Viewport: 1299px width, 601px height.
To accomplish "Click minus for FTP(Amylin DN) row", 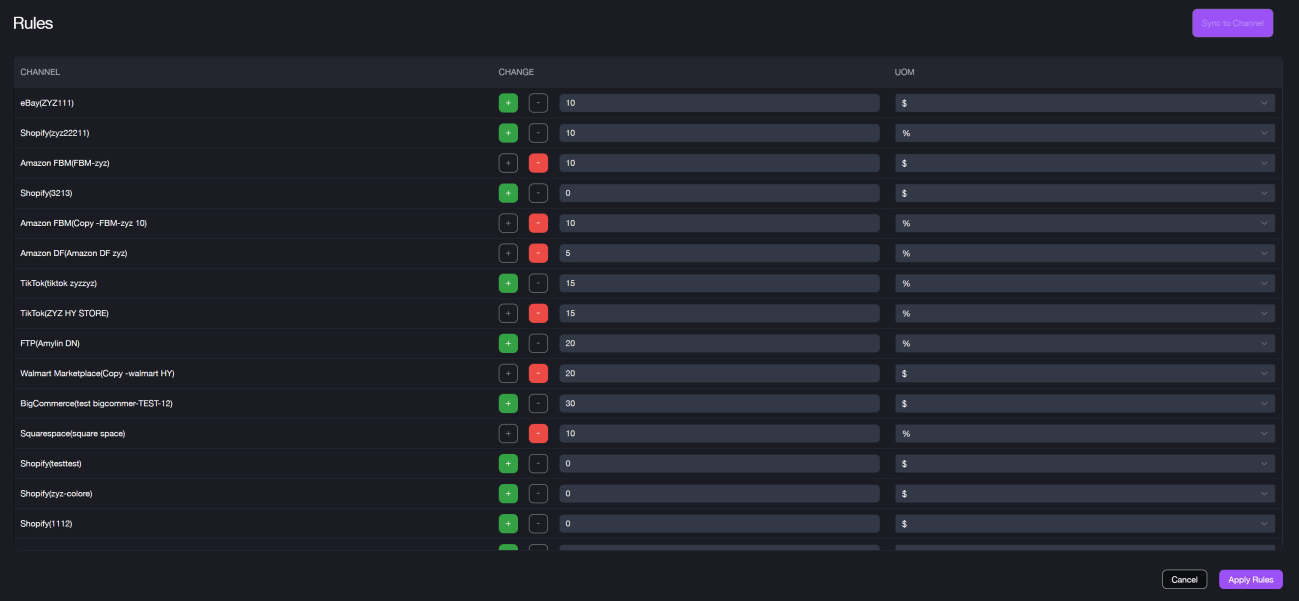I will (538, 343).
